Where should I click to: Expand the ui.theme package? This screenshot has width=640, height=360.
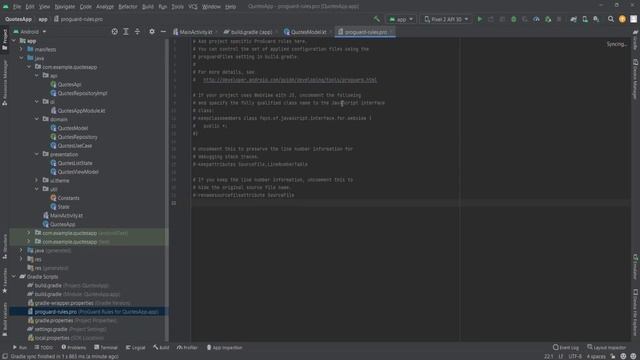pyautogui.click(x=37, y=180)
